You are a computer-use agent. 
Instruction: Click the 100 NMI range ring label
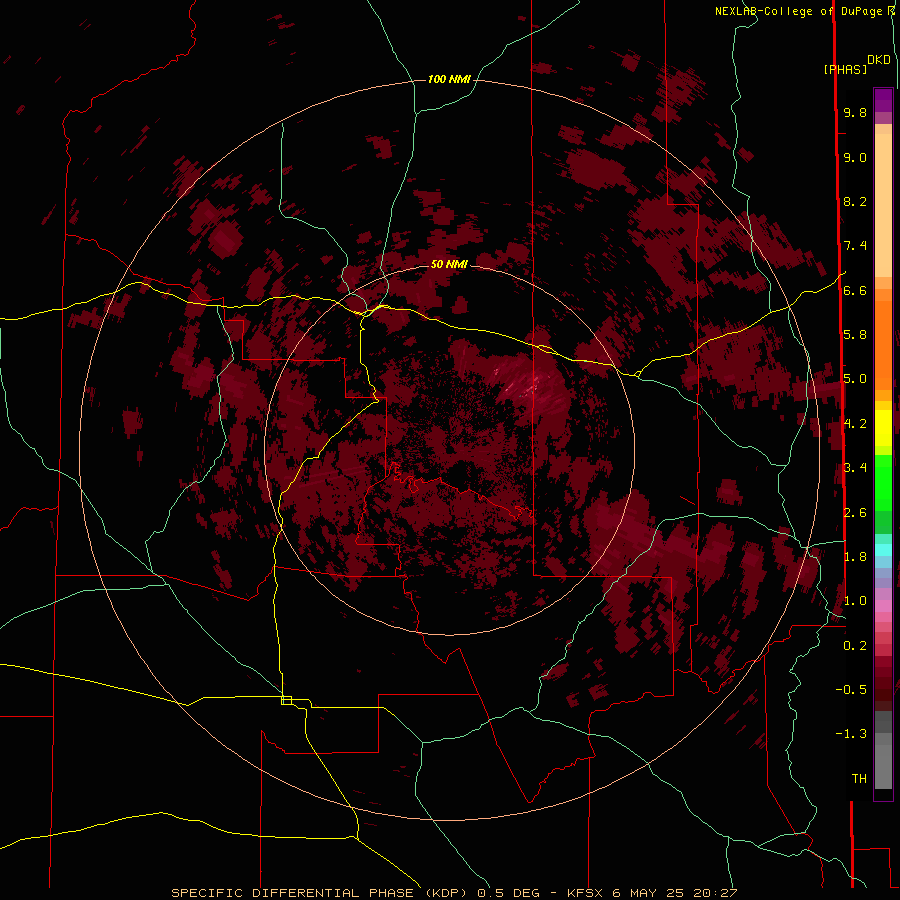[449, 79]
